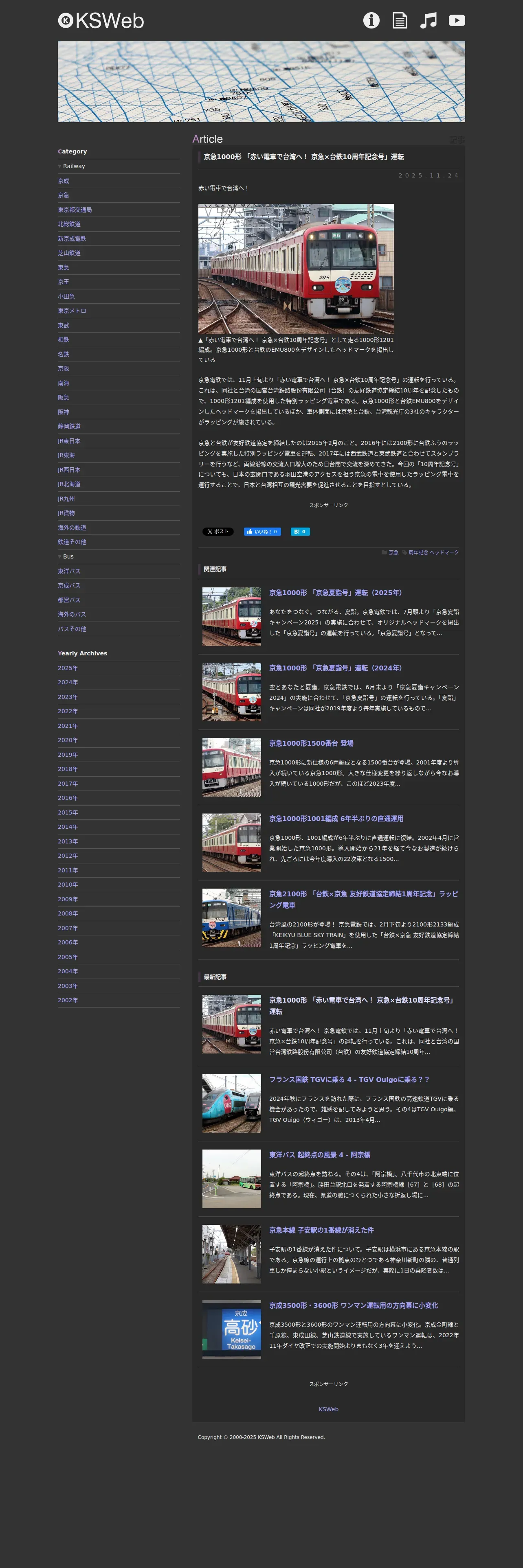Screen dimensions: 523x1568
Task: Open the 静岡鉄道 category
Action: [x=69, y=426]
